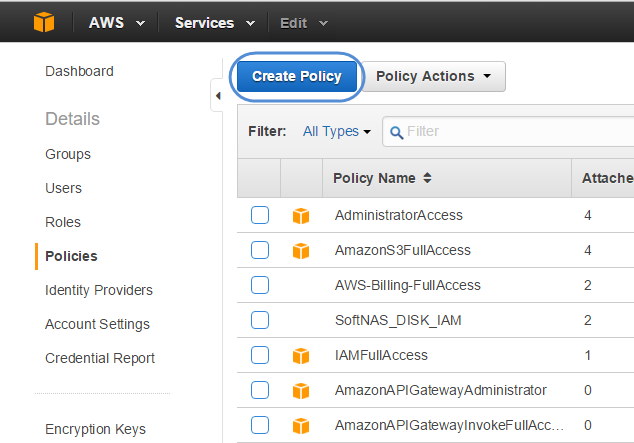Open the SoftNAS_DISK_IAM policy name
This screenshot has width=634, height=443.
point(398,320)
